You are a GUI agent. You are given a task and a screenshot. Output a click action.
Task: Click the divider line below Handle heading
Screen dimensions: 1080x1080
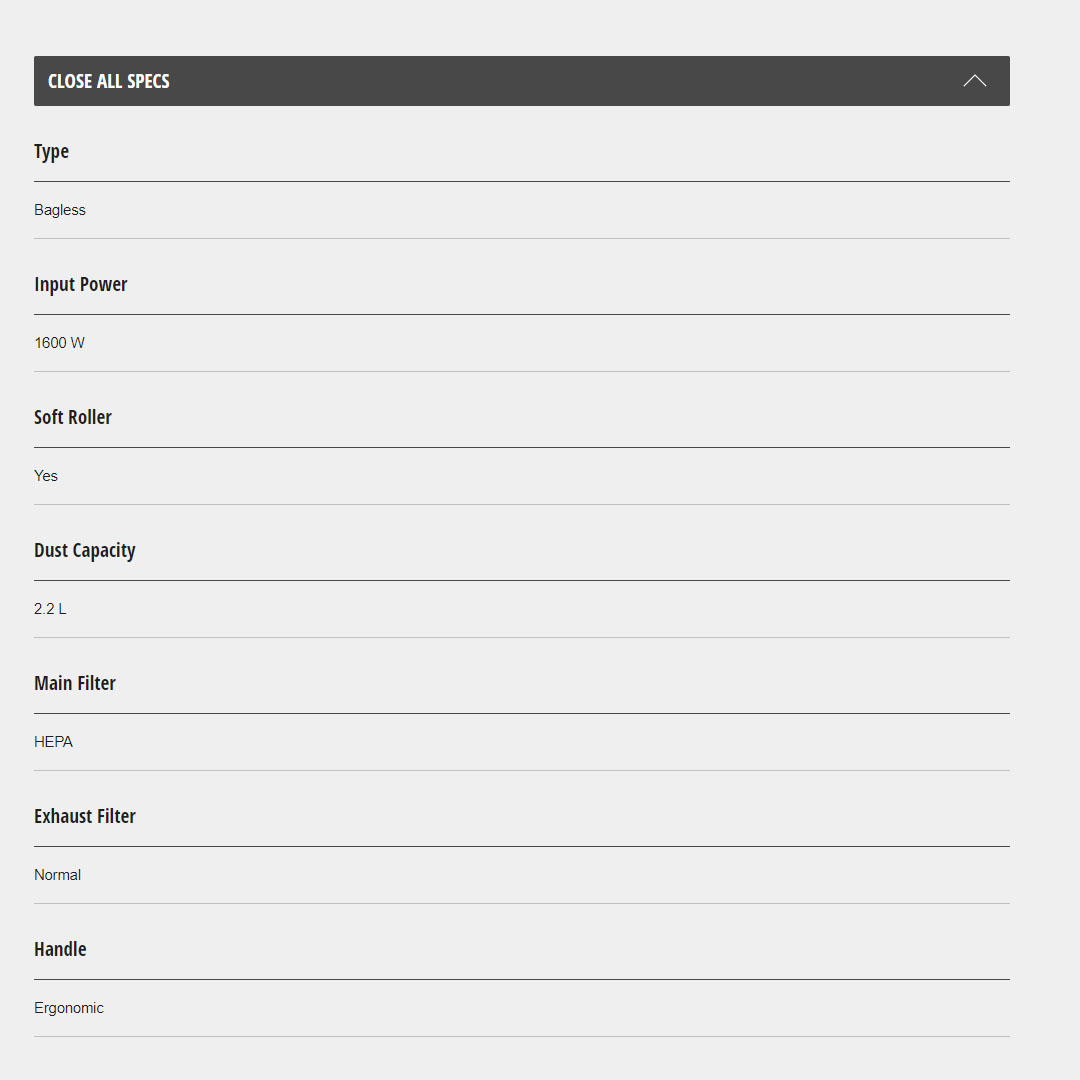pyautogui.click(x=522, y=979)
